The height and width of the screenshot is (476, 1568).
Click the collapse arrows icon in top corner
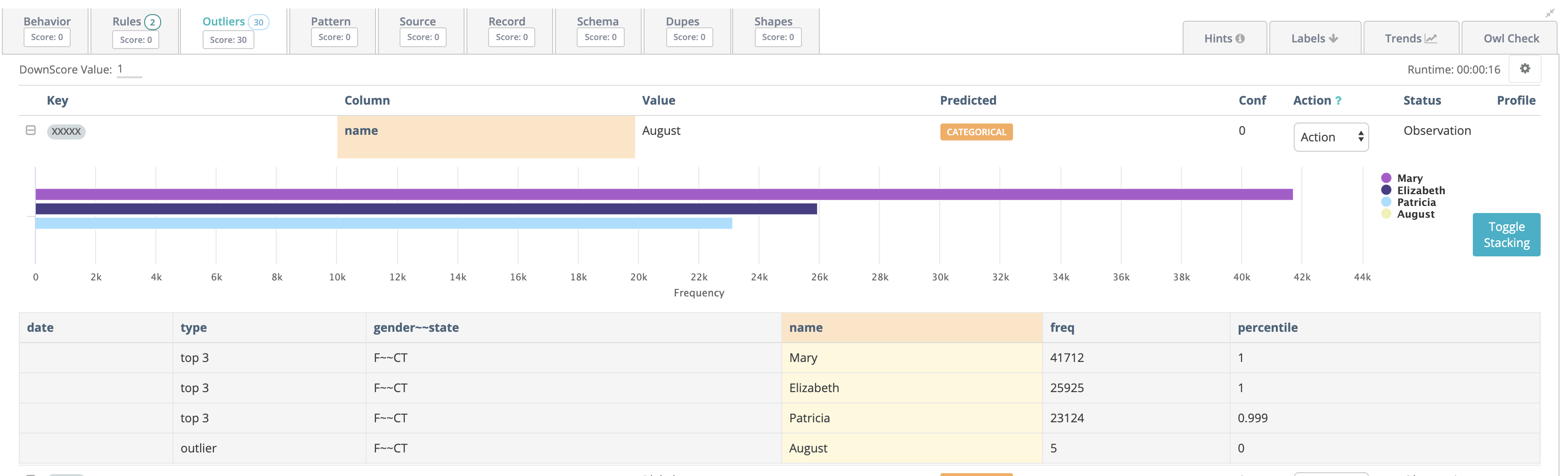point(1550,13)
